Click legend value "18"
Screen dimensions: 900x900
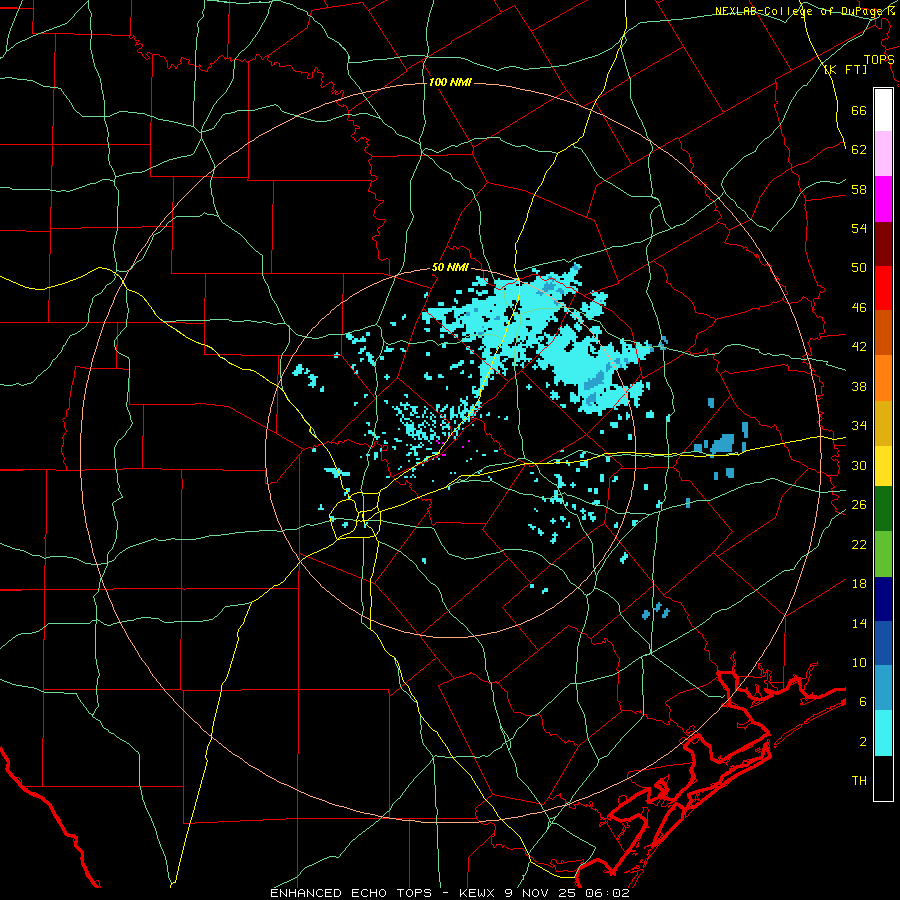pyautogui.click(x=859, y=584)
